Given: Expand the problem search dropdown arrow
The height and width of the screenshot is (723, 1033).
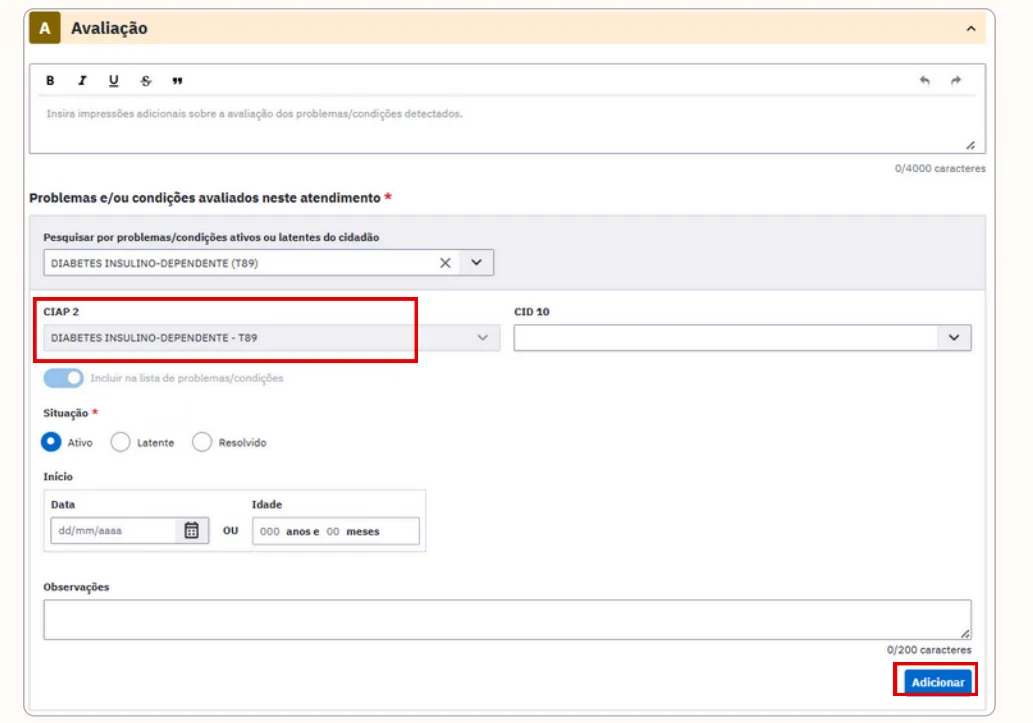Looking at the screenshot, I should (x=476, y=263).
